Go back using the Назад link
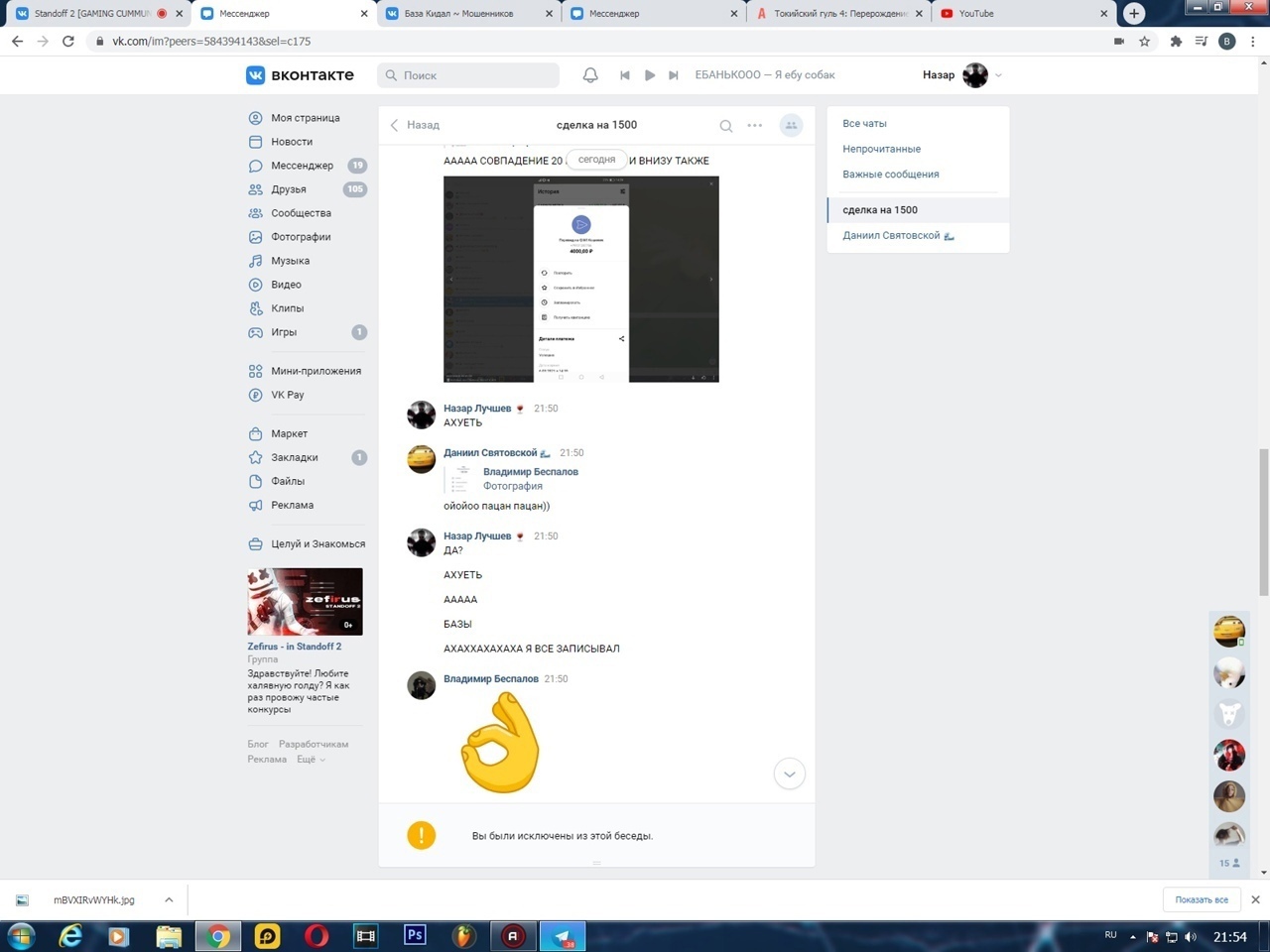Screen dimensions: 1270x952 [x=415, y=125]
